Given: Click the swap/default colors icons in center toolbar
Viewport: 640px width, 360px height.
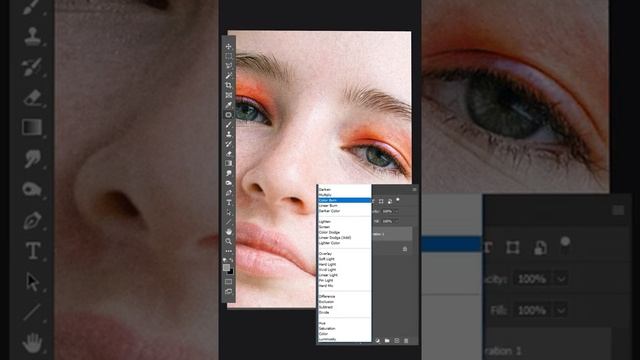Looking at the screenshot, I should pyautogui.click(x=229, y=260).
